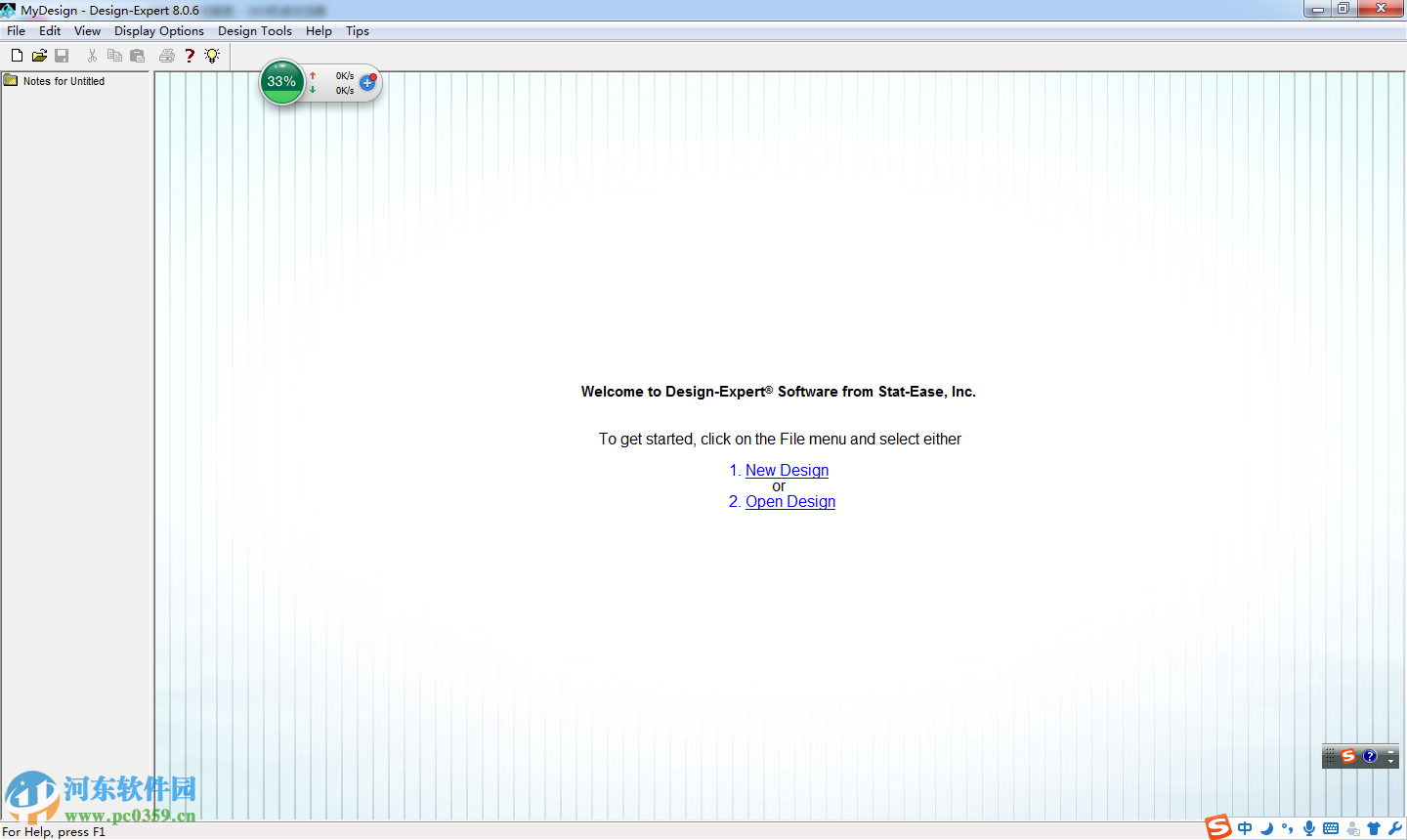
Task: Click the shirt skin icon
Action: 1374,828
